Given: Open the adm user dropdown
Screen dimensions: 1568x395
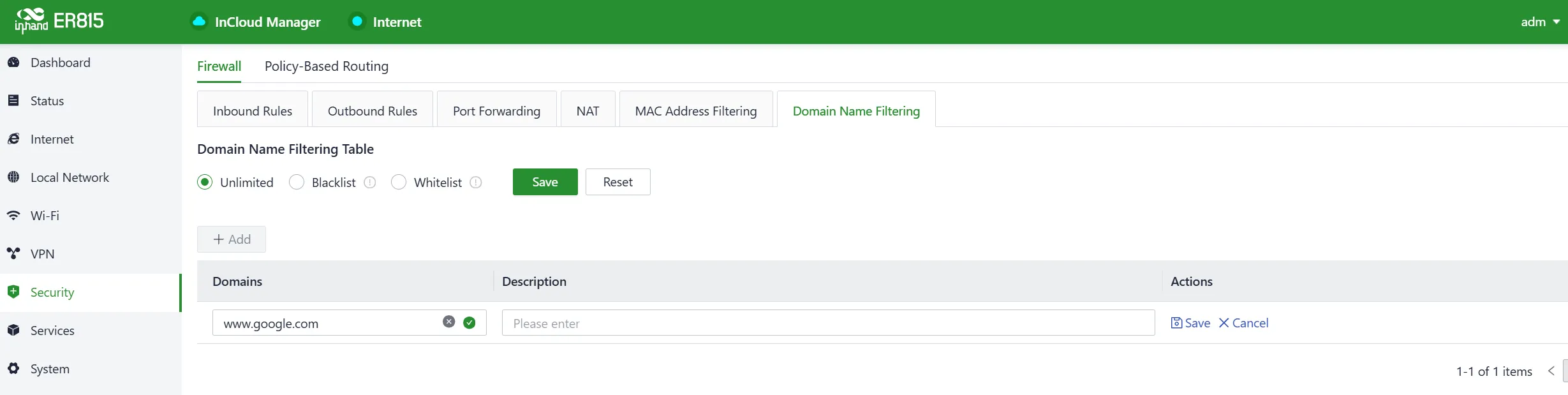Looking at the screenshot, I should coord(1539,22).
